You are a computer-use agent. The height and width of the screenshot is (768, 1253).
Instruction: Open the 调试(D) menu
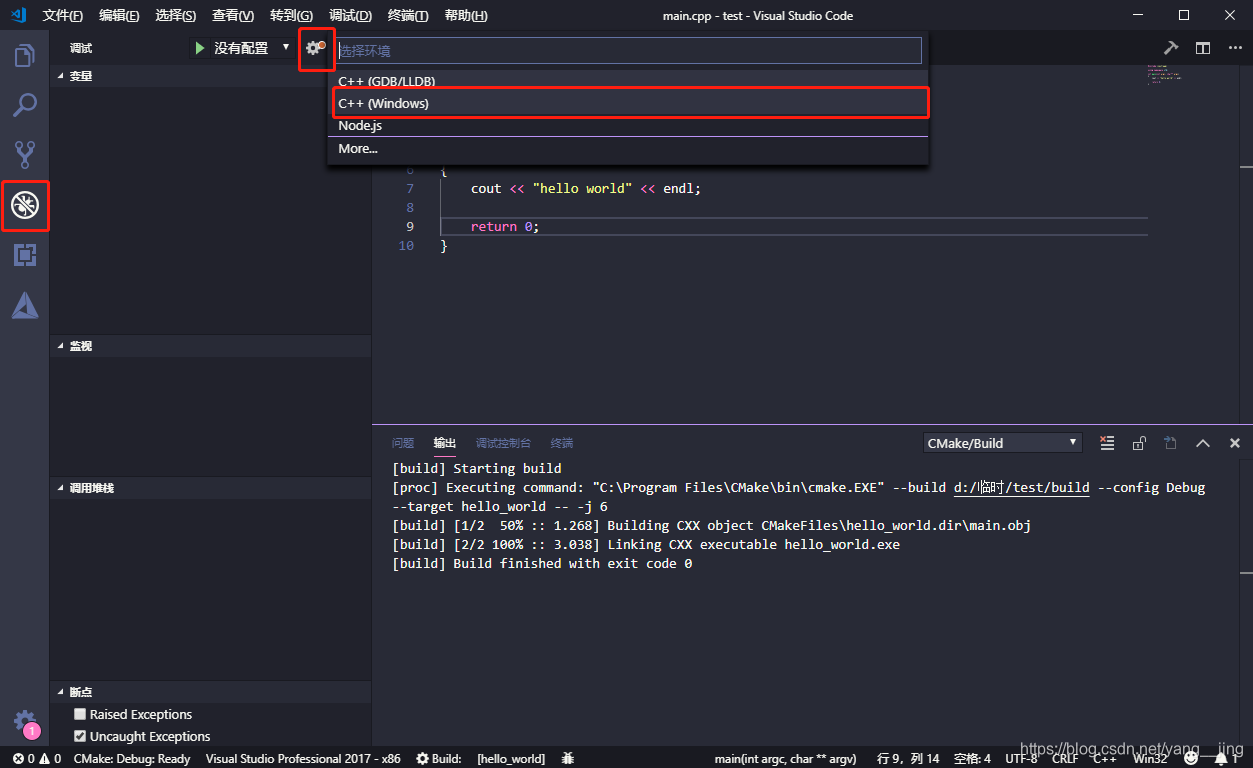pos(350,16)
